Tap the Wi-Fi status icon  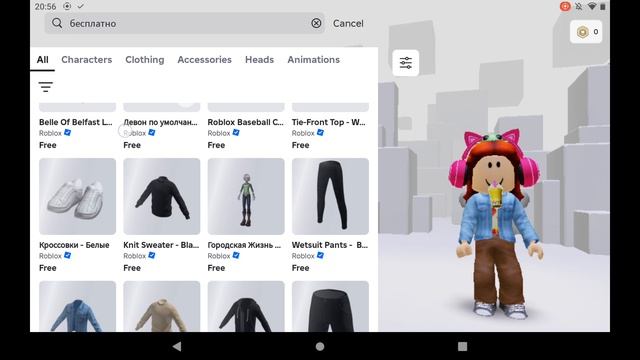tap(591, 6)
